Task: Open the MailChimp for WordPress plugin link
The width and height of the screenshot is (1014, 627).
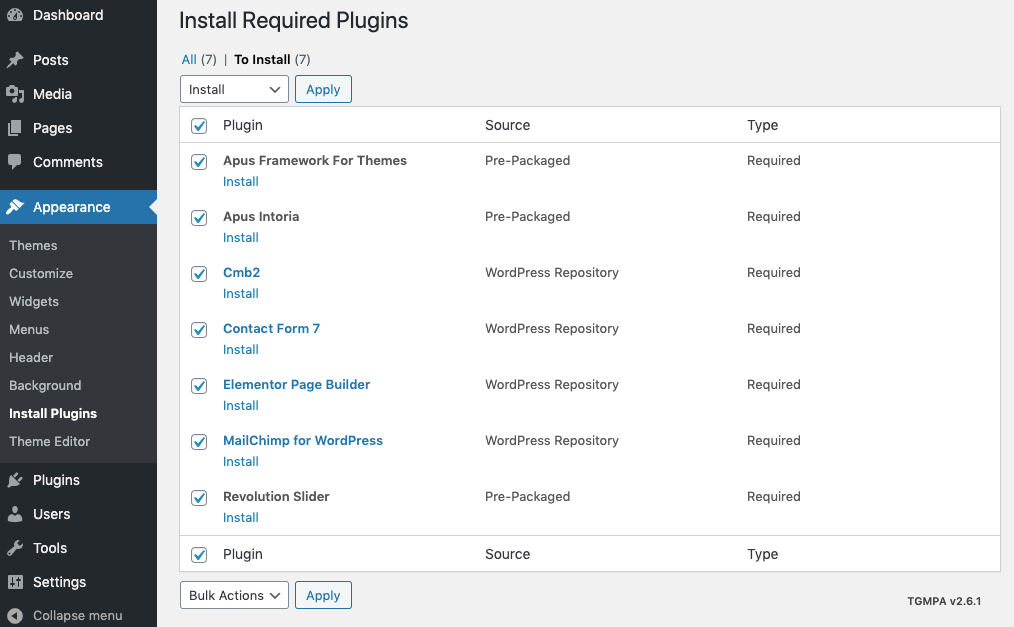Action: [x=303, y=440]
